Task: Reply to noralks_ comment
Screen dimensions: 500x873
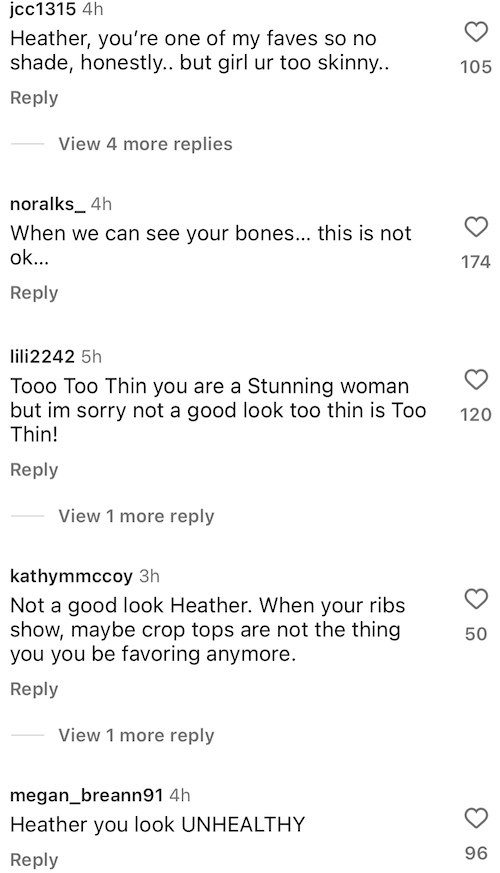Action: pyautogui.click(x=34, y=293)
